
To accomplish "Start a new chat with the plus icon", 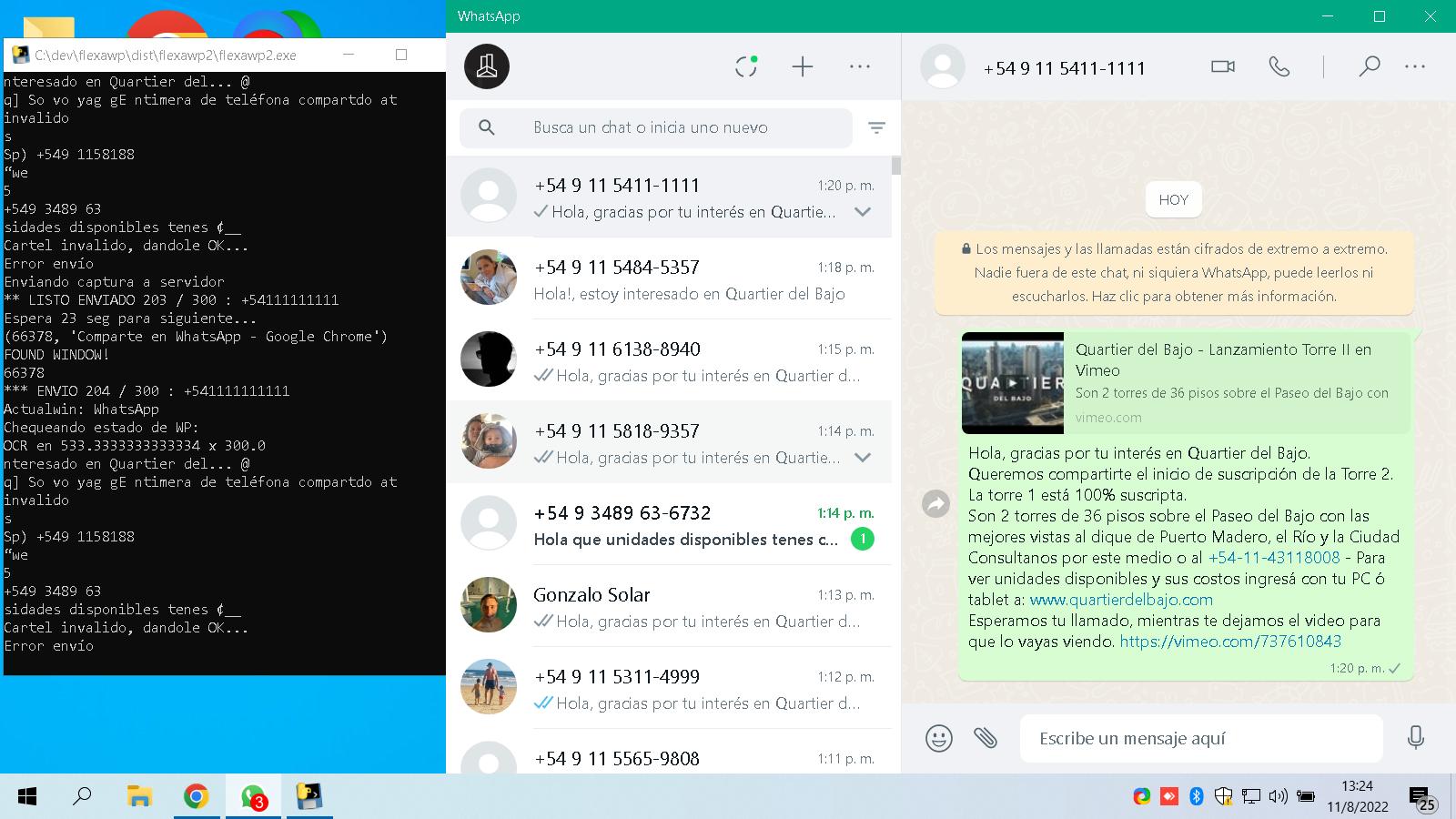I will 802,66.
